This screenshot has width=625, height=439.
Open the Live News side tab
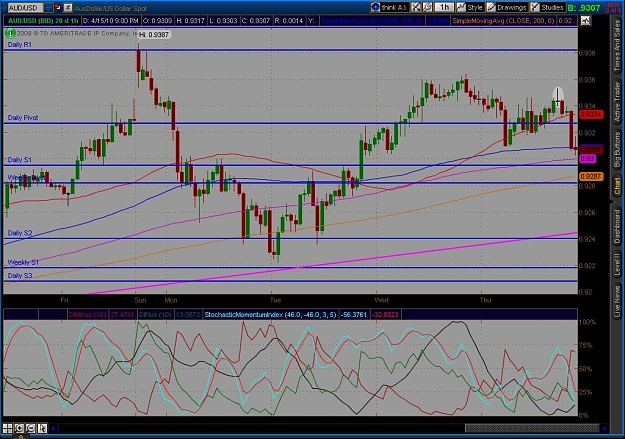pyautogui.click(x=617, y=299)
